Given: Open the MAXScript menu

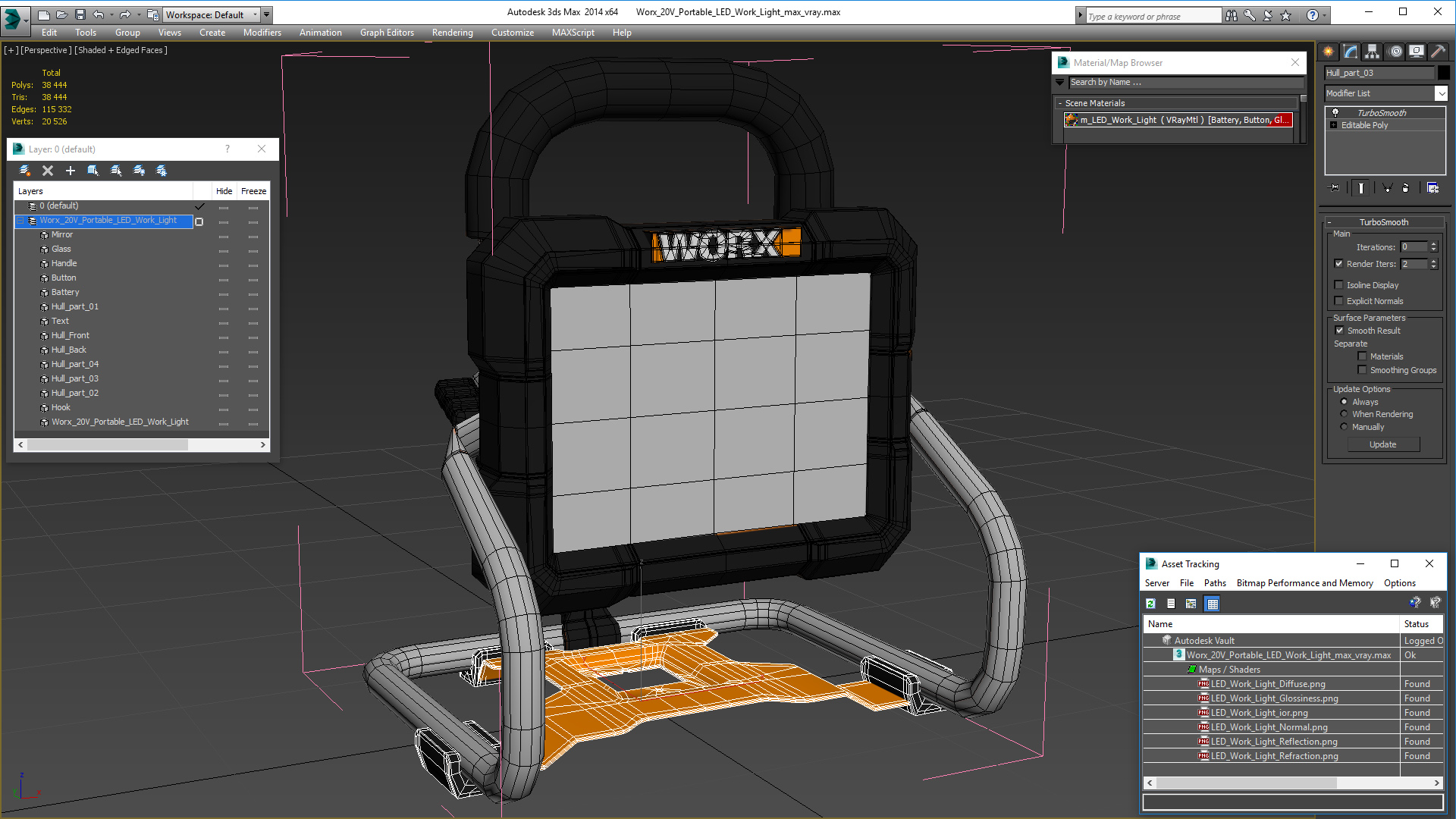Looking at the screenshot, I should [x=573, y=33].
